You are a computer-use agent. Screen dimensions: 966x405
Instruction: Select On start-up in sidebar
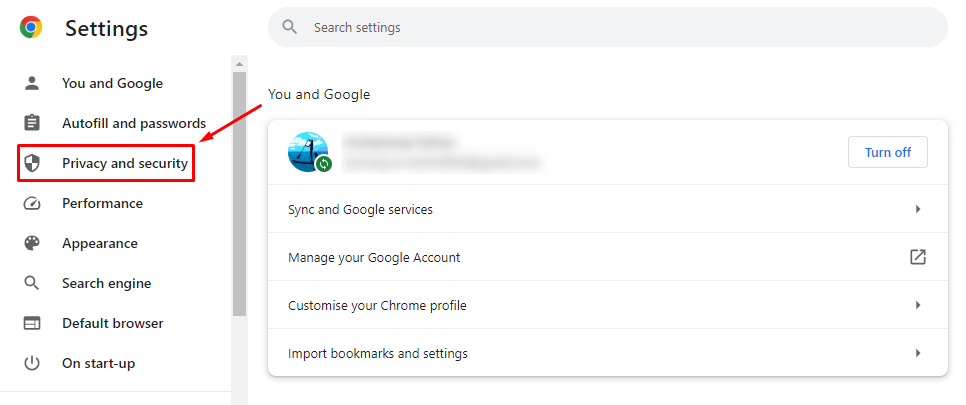point(99,364)
